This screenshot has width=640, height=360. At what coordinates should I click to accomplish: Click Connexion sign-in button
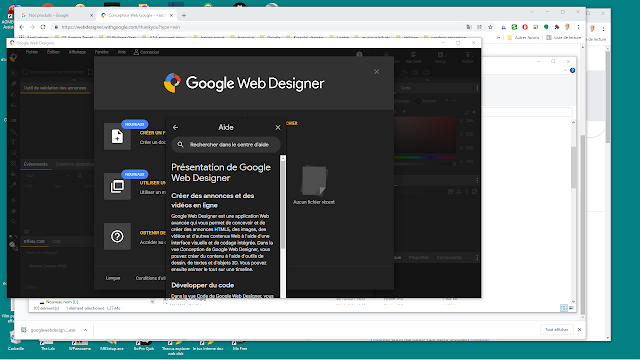pos(147,52)
